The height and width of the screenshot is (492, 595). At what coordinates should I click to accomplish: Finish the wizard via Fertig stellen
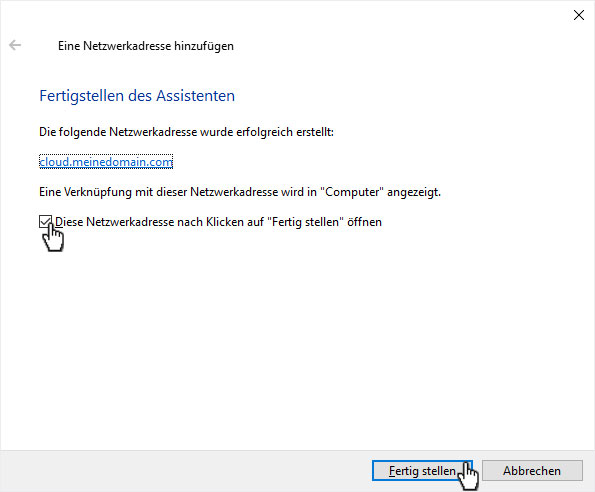click(x=422, y=471)
